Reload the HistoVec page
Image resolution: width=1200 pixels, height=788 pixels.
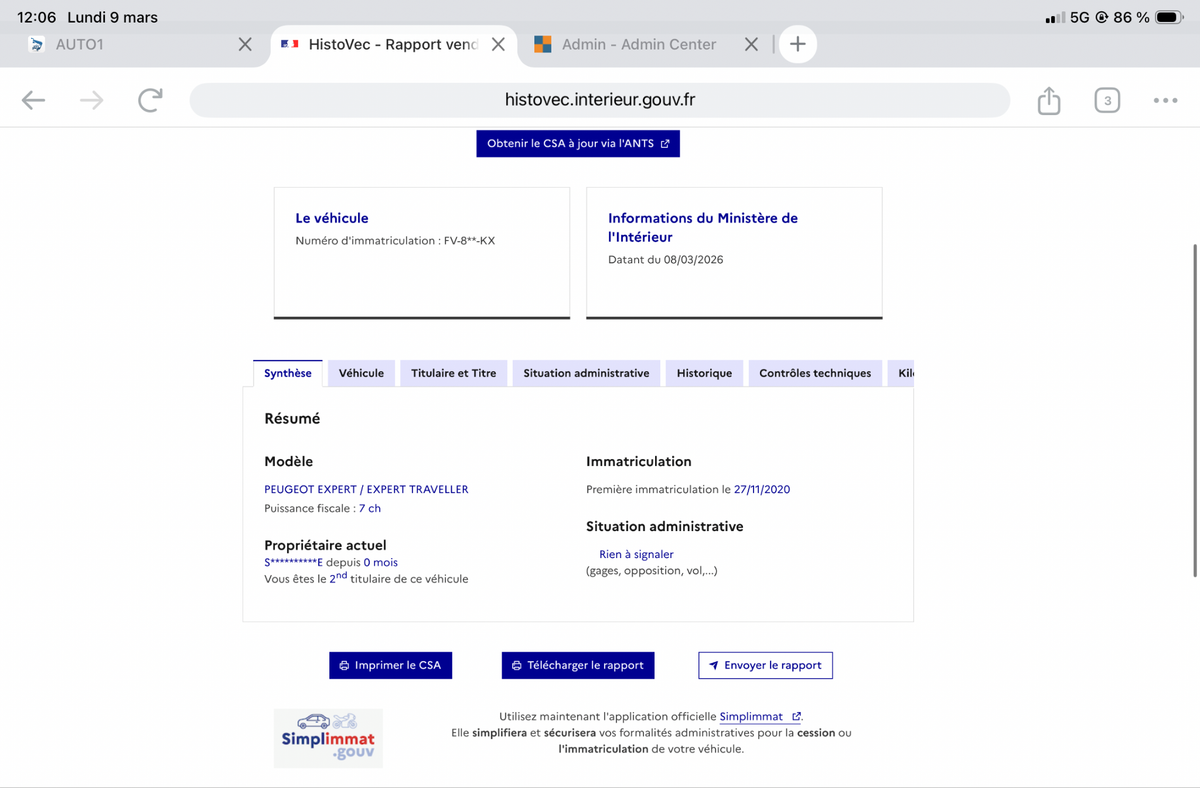click(x=150, y=100)
